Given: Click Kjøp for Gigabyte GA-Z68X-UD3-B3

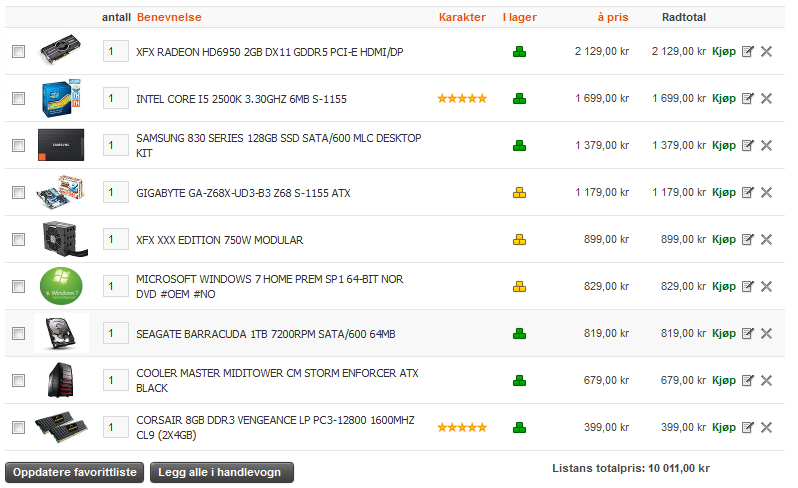Looking at the screenshot, I should coord(724,192).
